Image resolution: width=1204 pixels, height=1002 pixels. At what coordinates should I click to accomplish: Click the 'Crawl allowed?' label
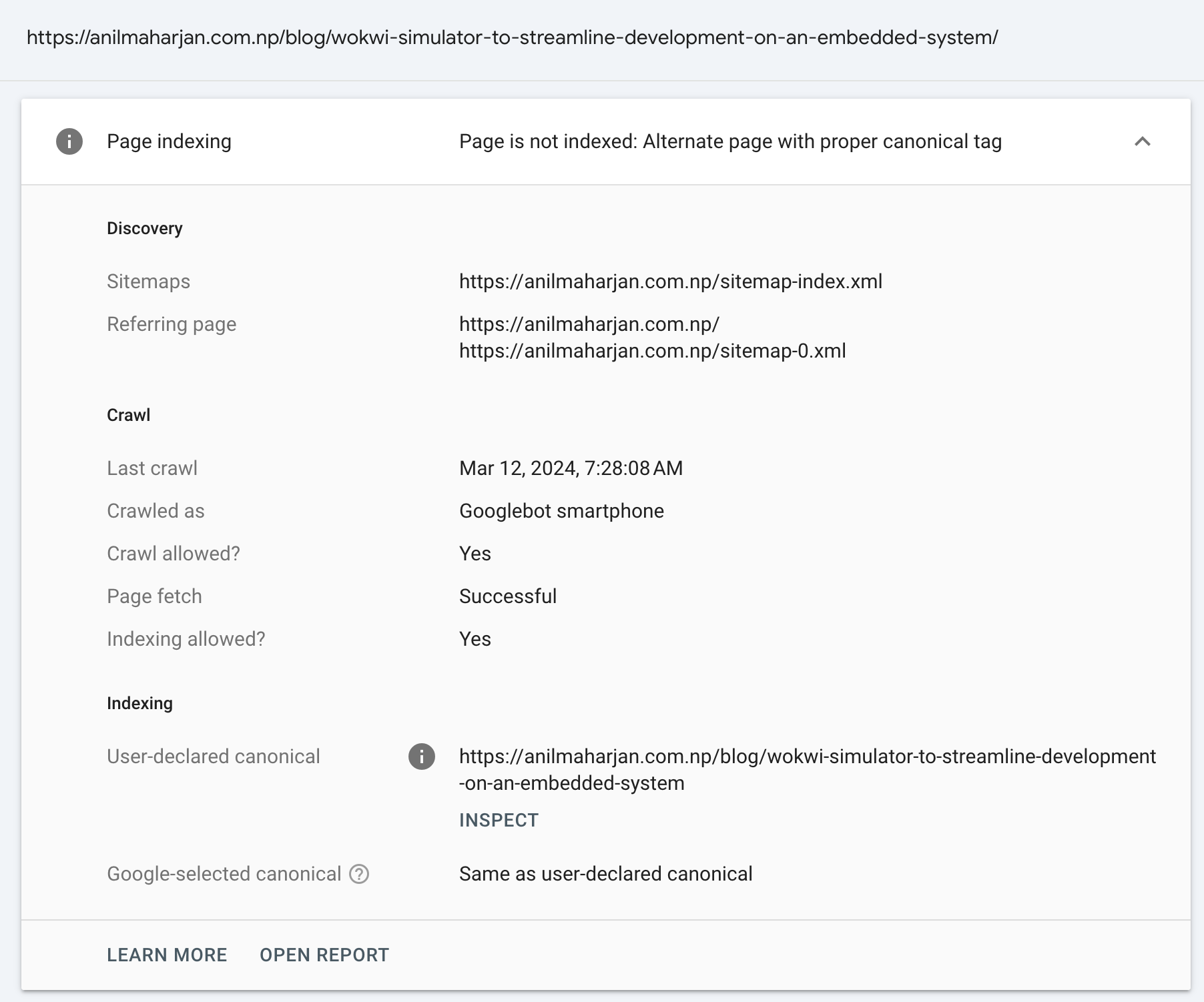coord(174,554)
